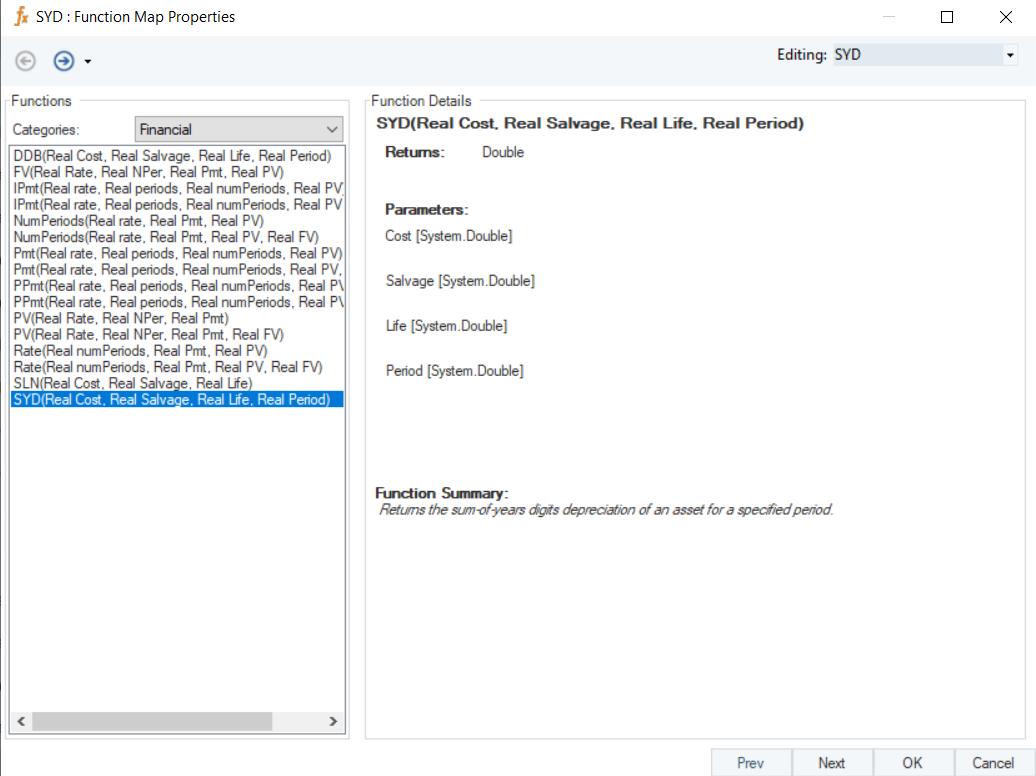This screenshot has width=1036, height=776.
Task: Click the Next button
Action: [832, 763]
